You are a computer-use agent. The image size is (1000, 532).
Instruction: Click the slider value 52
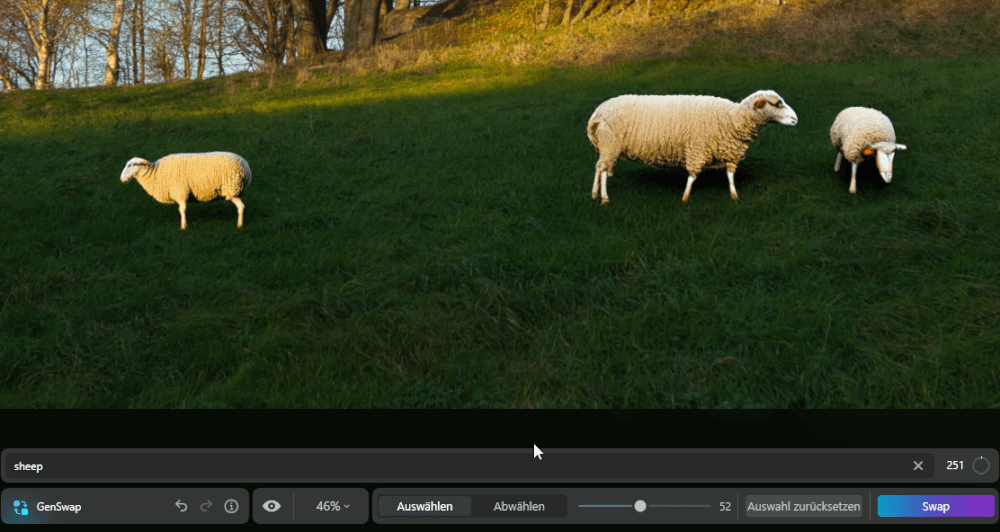[x=725, y=506]
